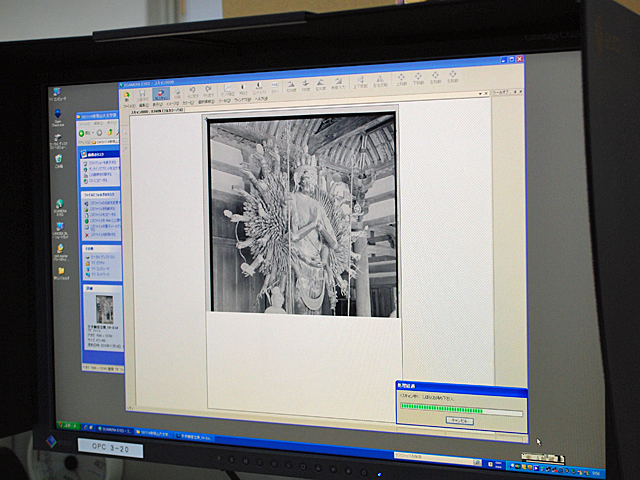Click キャンセル button in progress dialog

[460, 420]
